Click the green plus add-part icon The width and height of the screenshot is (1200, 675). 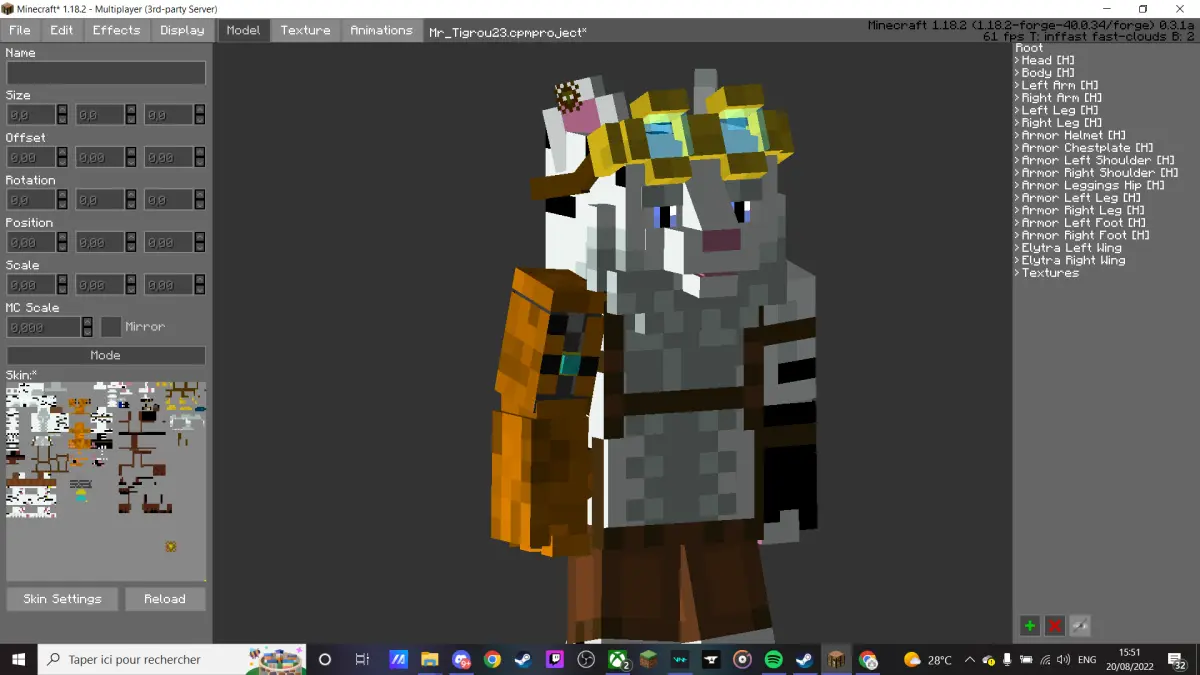point(1029,626)
